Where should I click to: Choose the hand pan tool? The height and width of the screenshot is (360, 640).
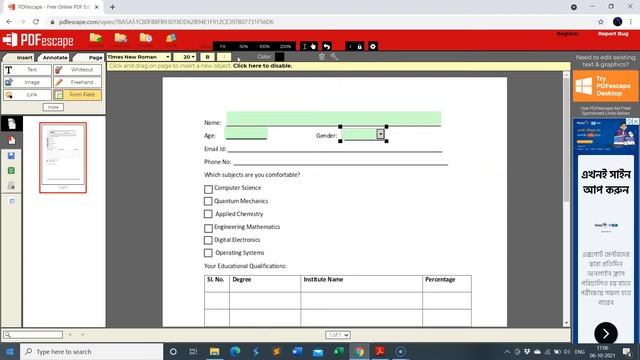[313, 47]
